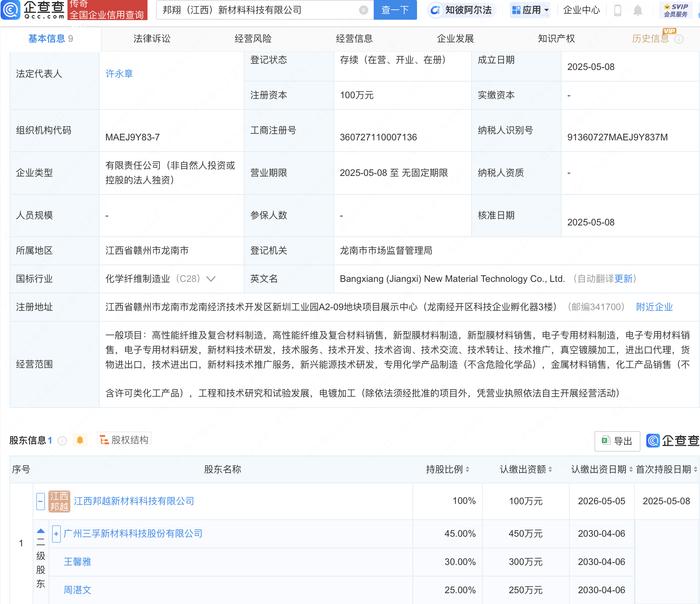Switch to the 企业发展 tab
Image resolution: width=700 pixels, height=604 pixels.
click(455, 39)
